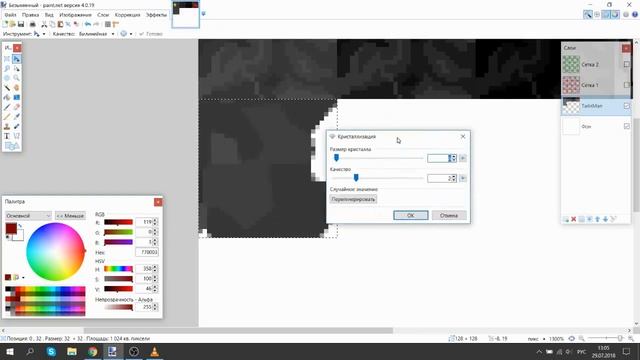
Task: Select the Recolor tool
Action: coord(17,127)
